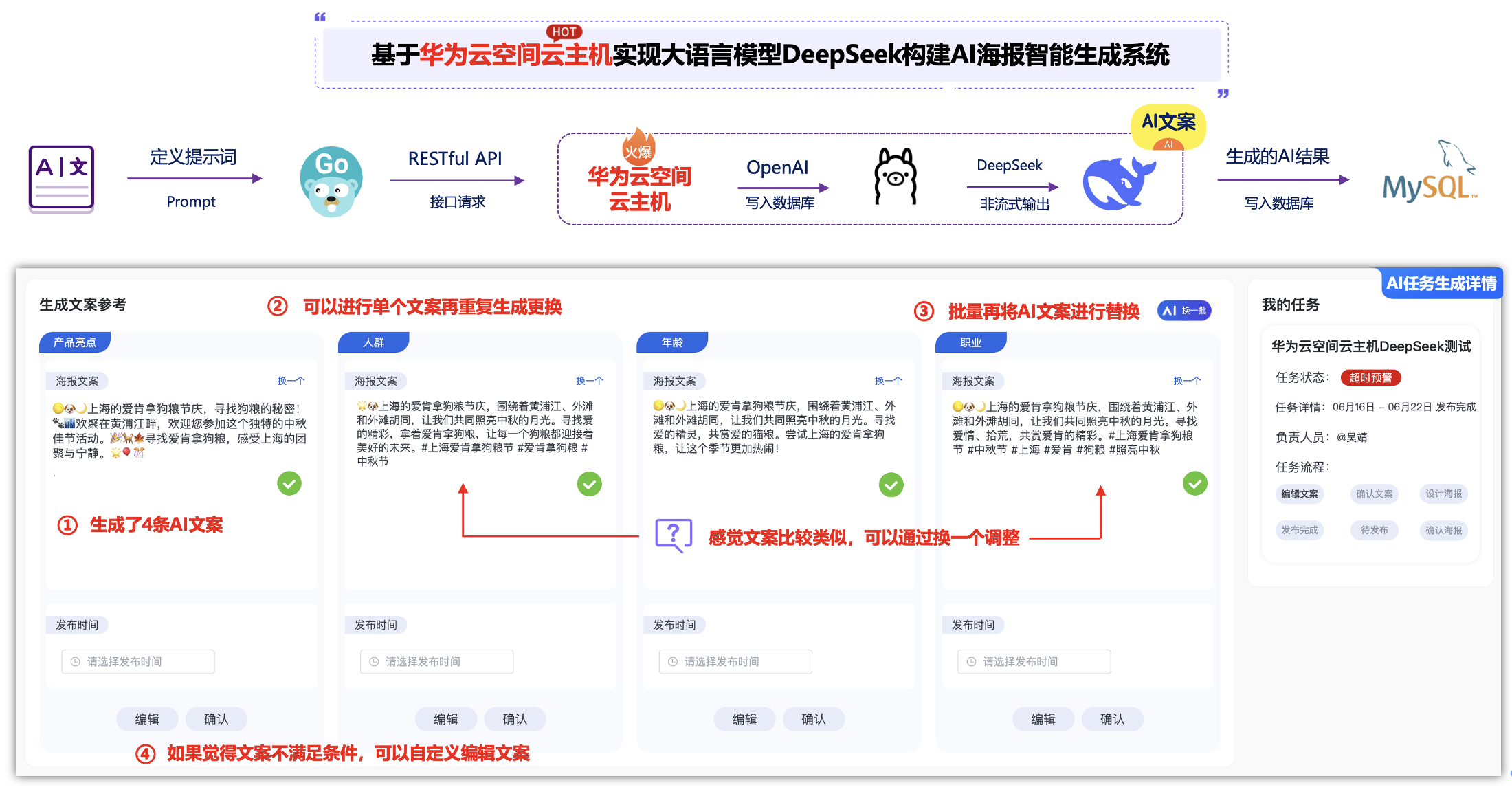Select the 年龄 tab label
The width and height of the screenshot is (1512, 796).
pyautogui.click(x=672, y=342)
